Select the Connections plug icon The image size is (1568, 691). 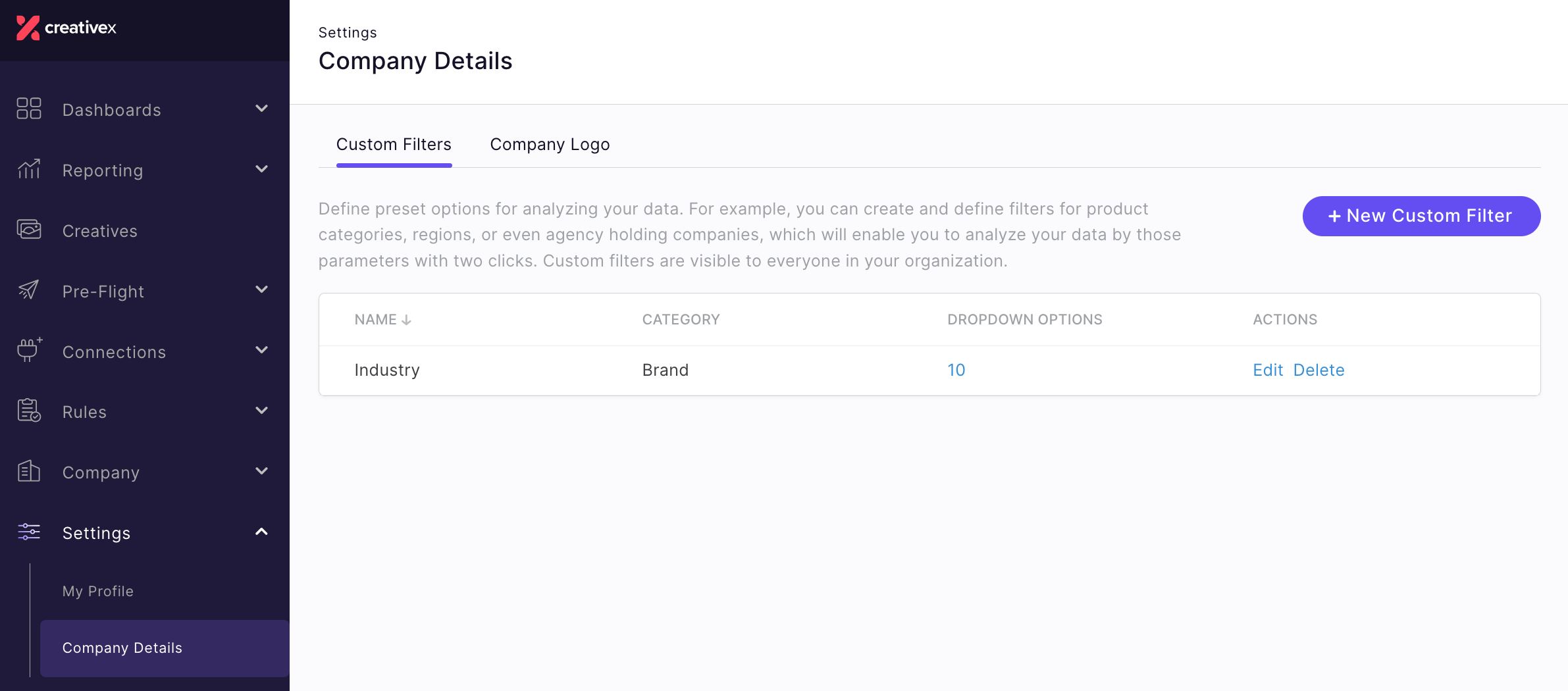coord(29,349)
